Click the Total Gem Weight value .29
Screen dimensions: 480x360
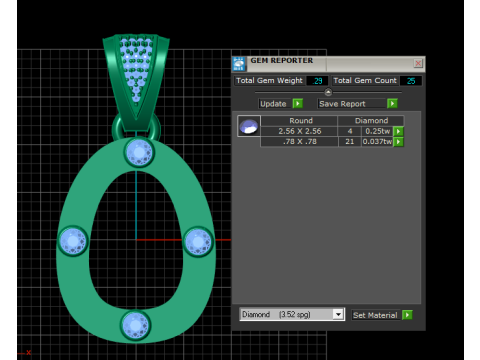coord(317,81)
